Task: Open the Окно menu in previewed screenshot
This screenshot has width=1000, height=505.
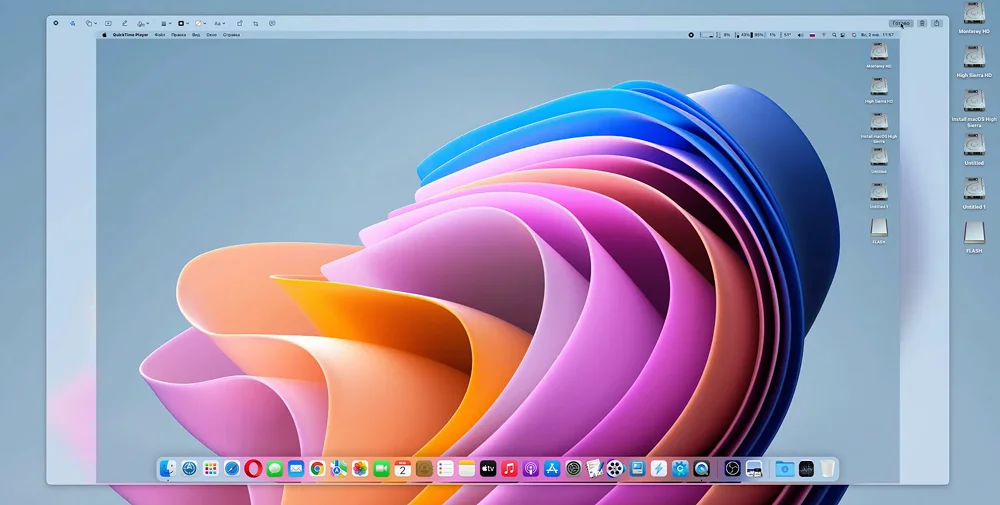Action: click(x=211, y=35)
